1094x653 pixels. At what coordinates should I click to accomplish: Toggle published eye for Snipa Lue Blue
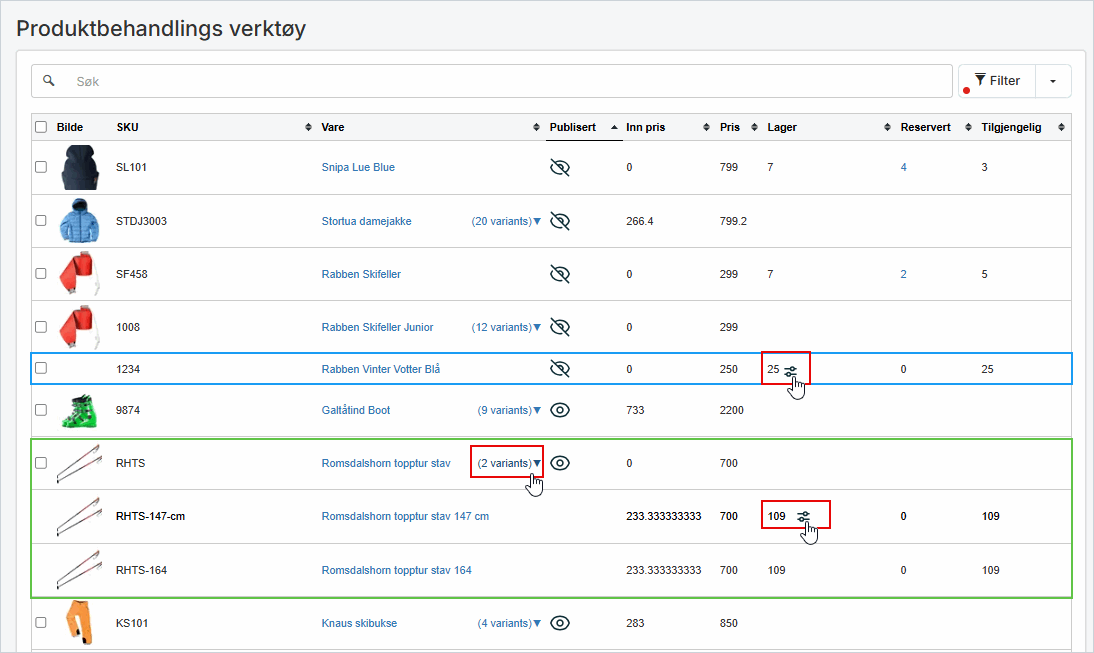tap(560, 168)
